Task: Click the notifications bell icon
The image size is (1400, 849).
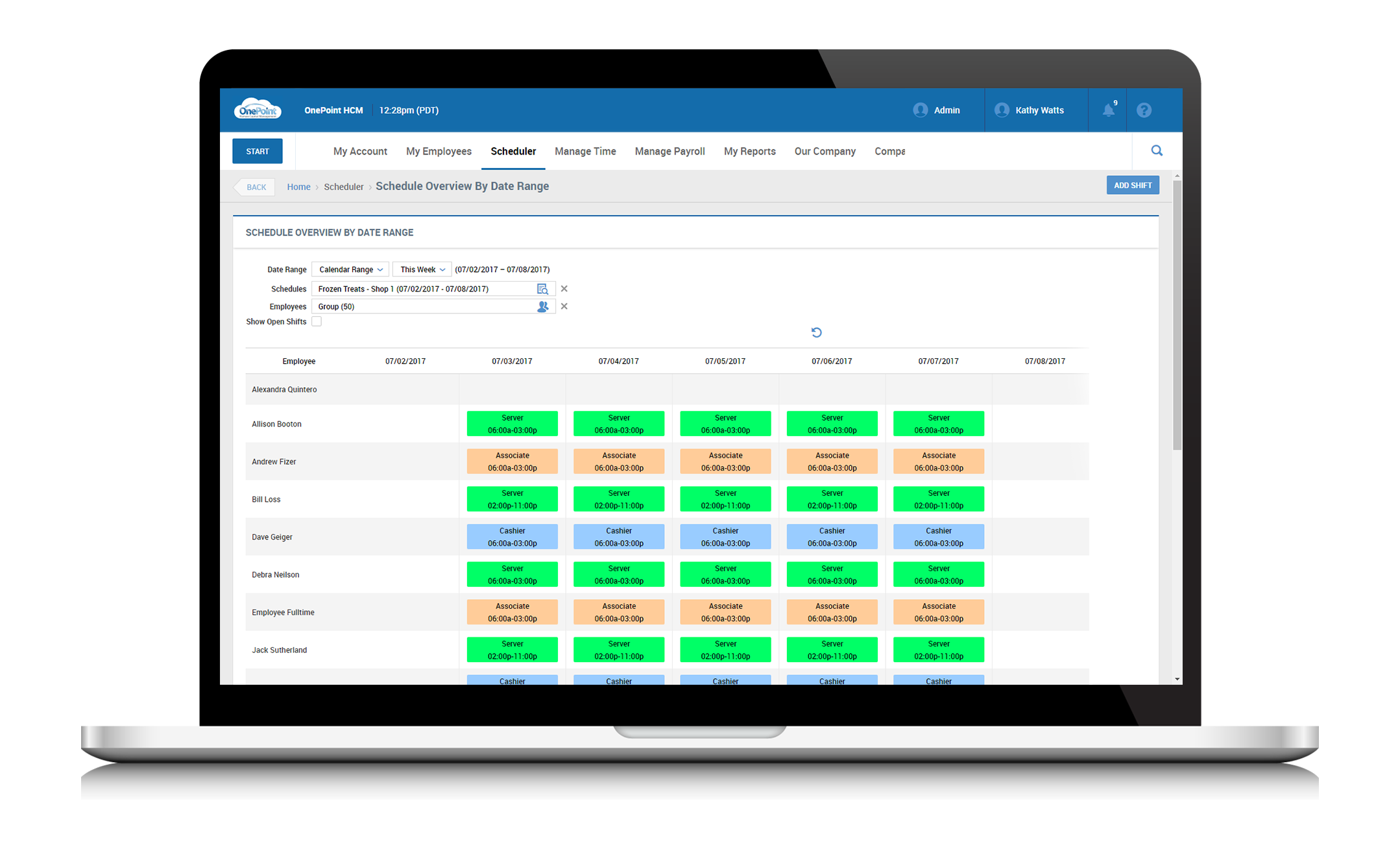Action: tap(1108, 110)
